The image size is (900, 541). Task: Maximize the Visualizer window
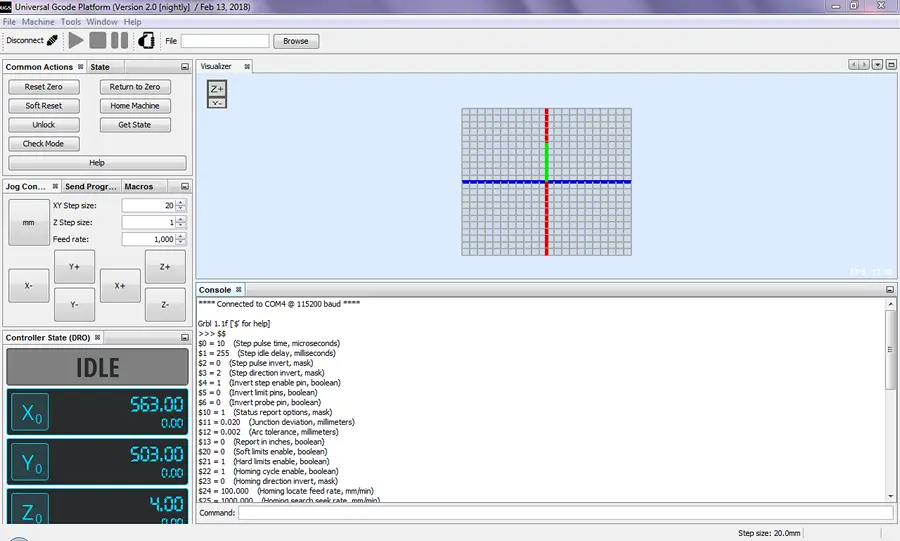pyautogui.click(x=891, y=65)
